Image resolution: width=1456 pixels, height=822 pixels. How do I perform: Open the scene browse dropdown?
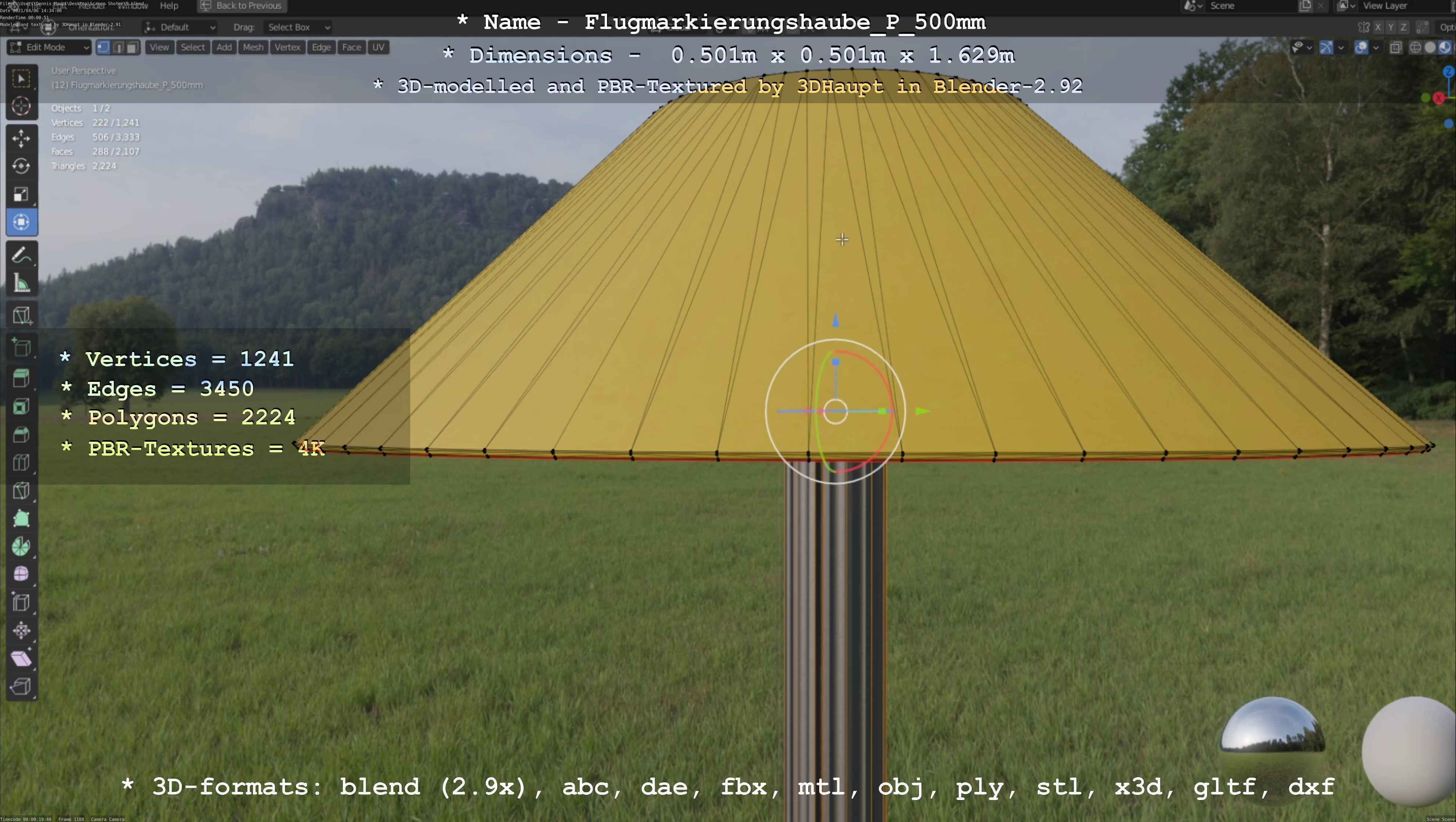pyautogui.click(x=1193, y=6)
